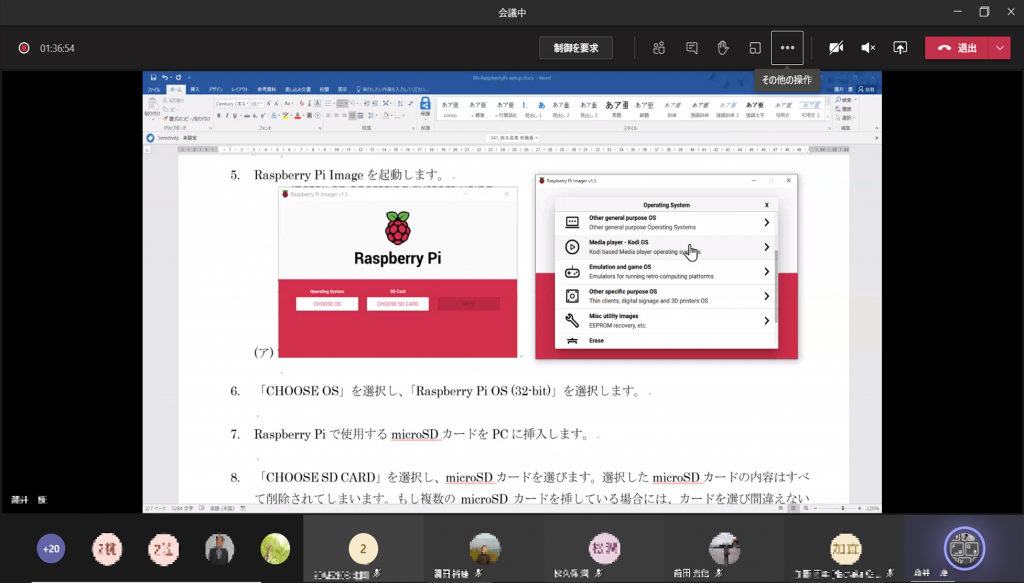This screenshot has width=1024, height=583.
Task: Toggle the camera on or off
Action: point(836,48)
